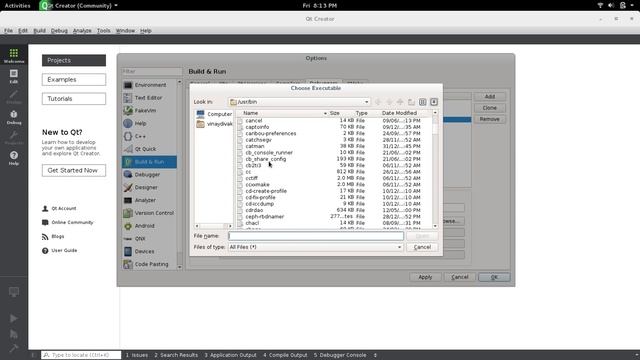This screenshot has height=360, width=640.
Task: Select Devices category in Options
Action: click(149, 251)
